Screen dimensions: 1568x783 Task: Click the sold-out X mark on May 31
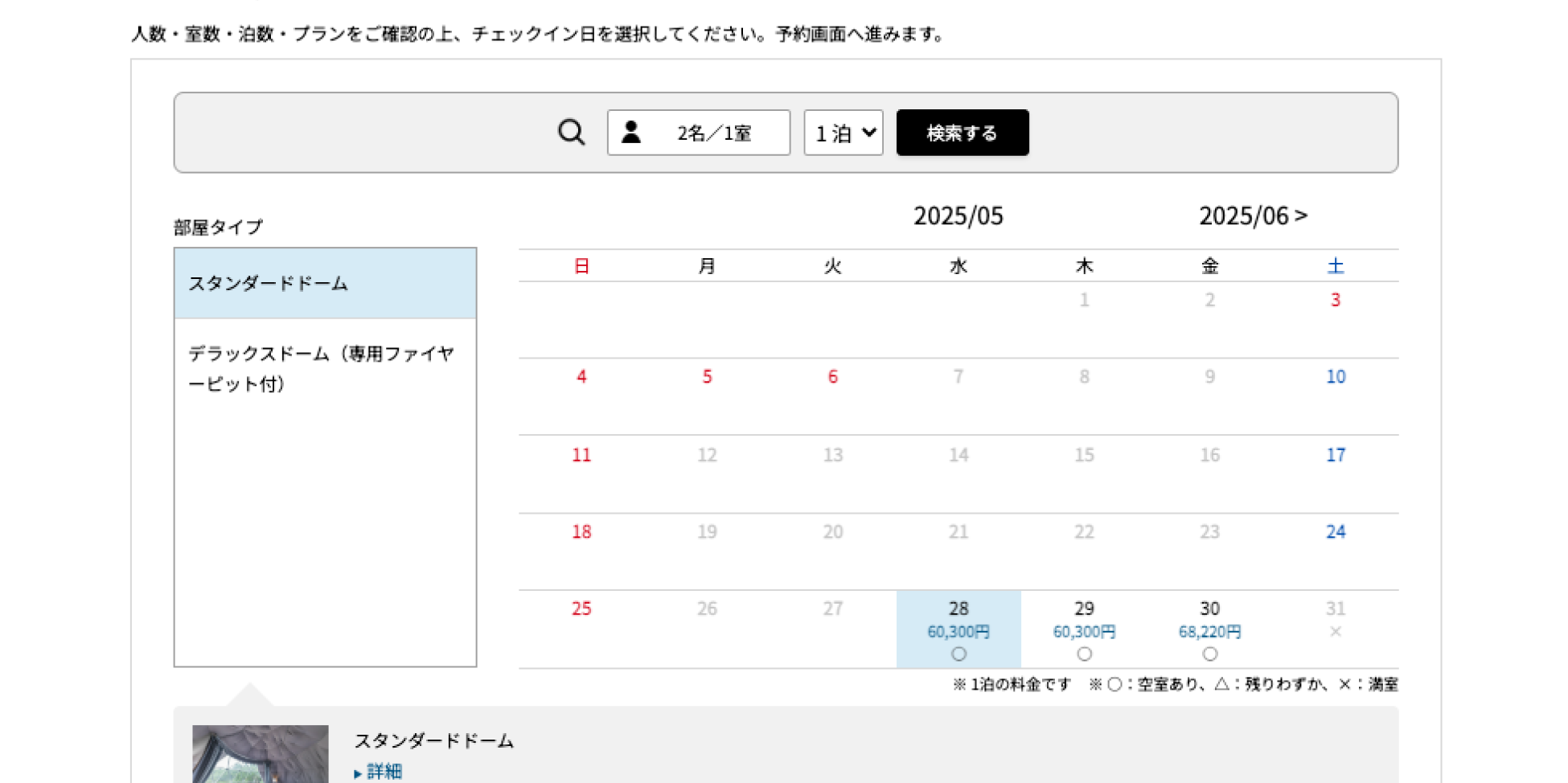pos(1335,632)
